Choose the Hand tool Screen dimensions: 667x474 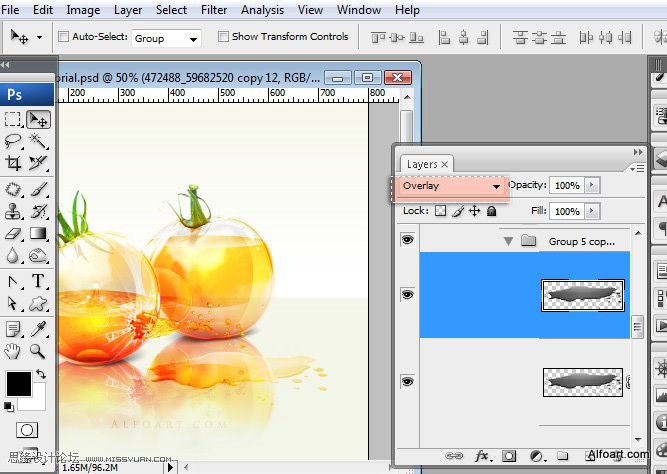13,351
